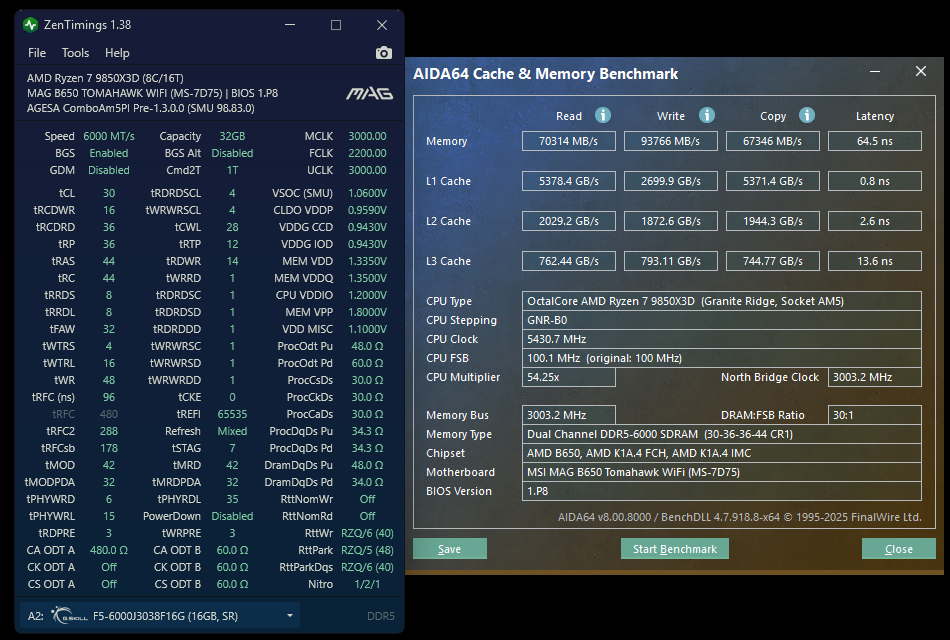Click the L2 Cache Read 2029.2 GB/s field
The width and height of the screenshot is (950, 640).
pyautogui.click(x=568, y=221)
